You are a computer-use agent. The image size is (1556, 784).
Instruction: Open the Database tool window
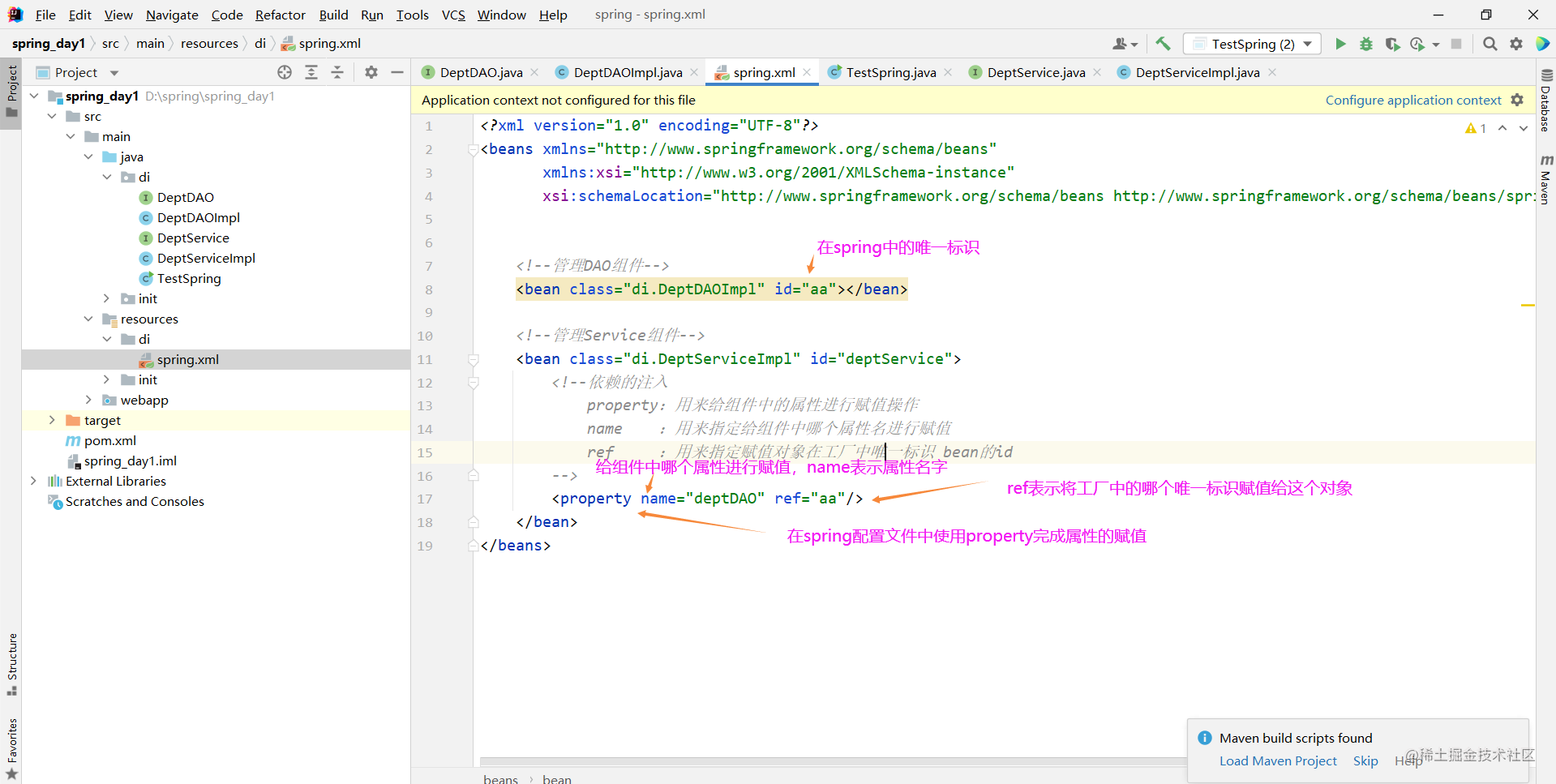[1546, 100]
